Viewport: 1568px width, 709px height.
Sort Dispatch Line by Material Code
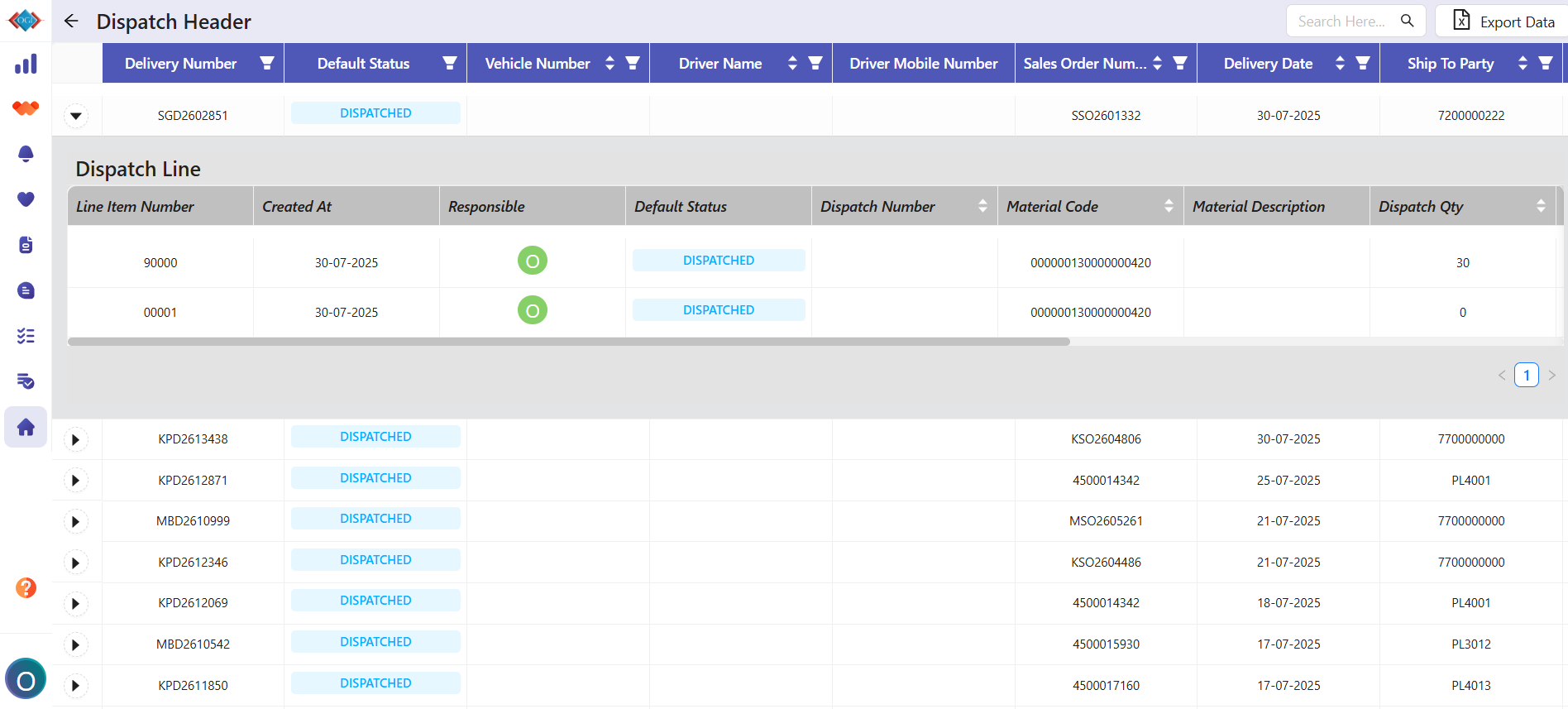(x=1169, y=206)
